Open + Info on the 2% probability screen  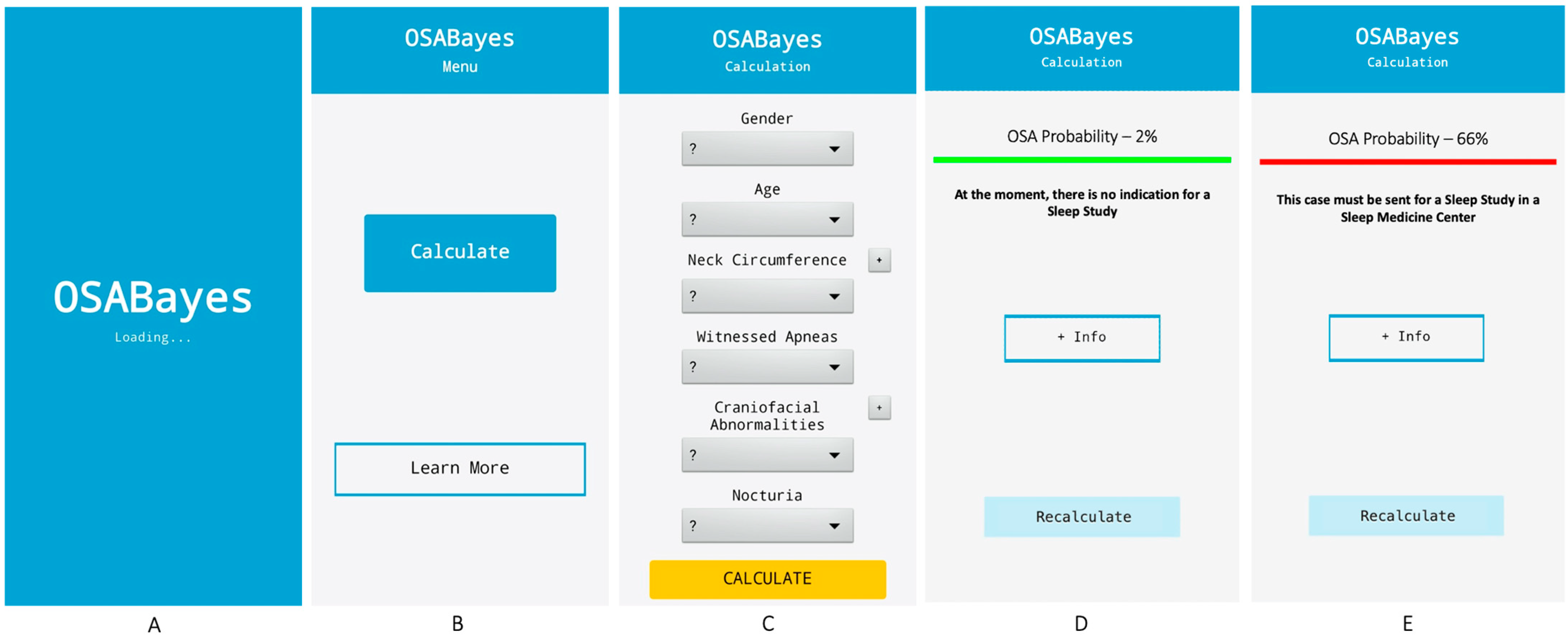coord(1082,338)
